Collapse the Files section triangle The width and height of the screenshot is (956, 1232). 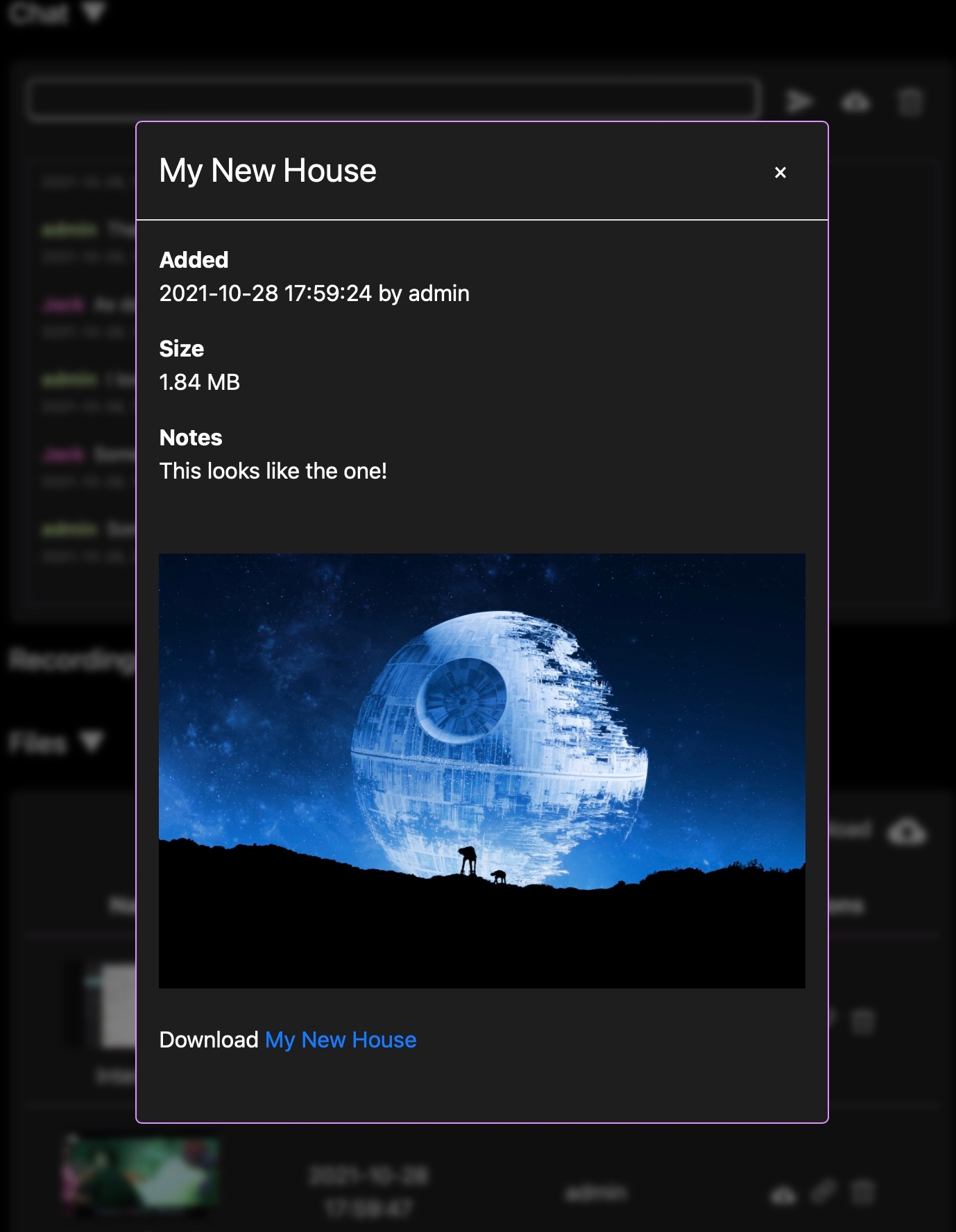[x=92, y=742]
